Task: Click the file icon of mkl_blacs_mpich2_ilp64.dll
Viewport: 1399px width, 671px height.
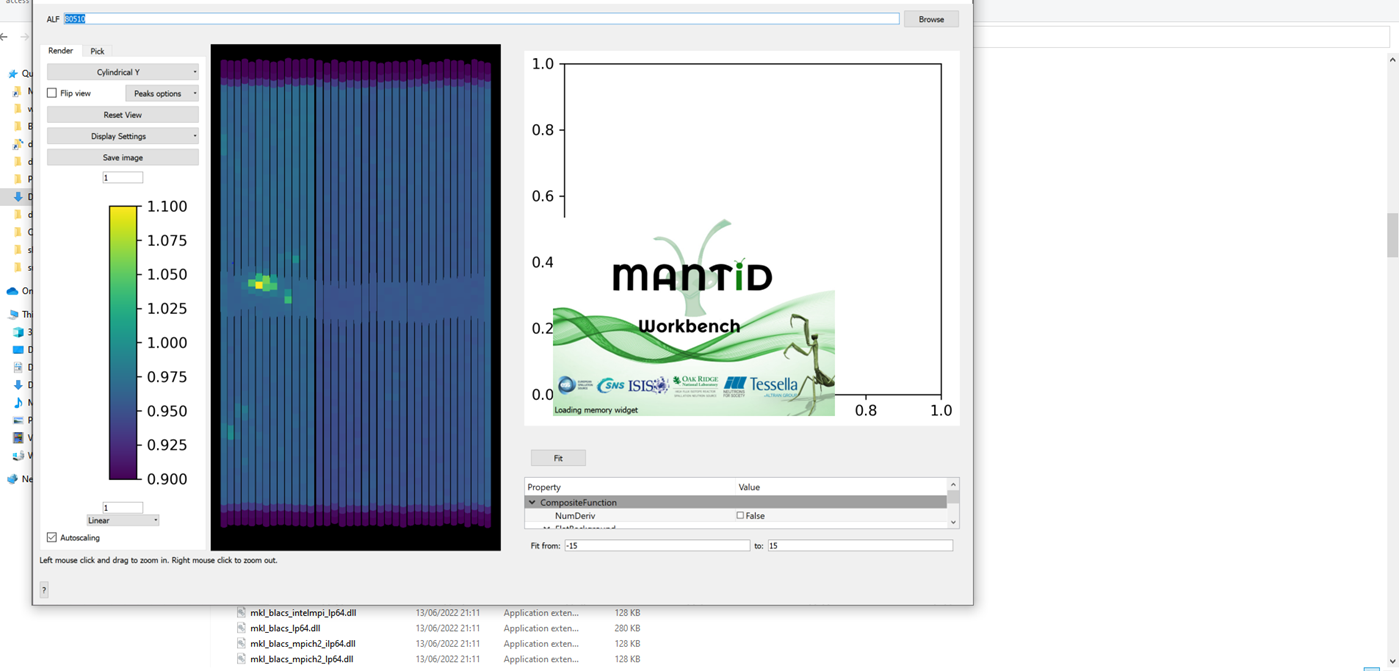Action: (241, 644)
